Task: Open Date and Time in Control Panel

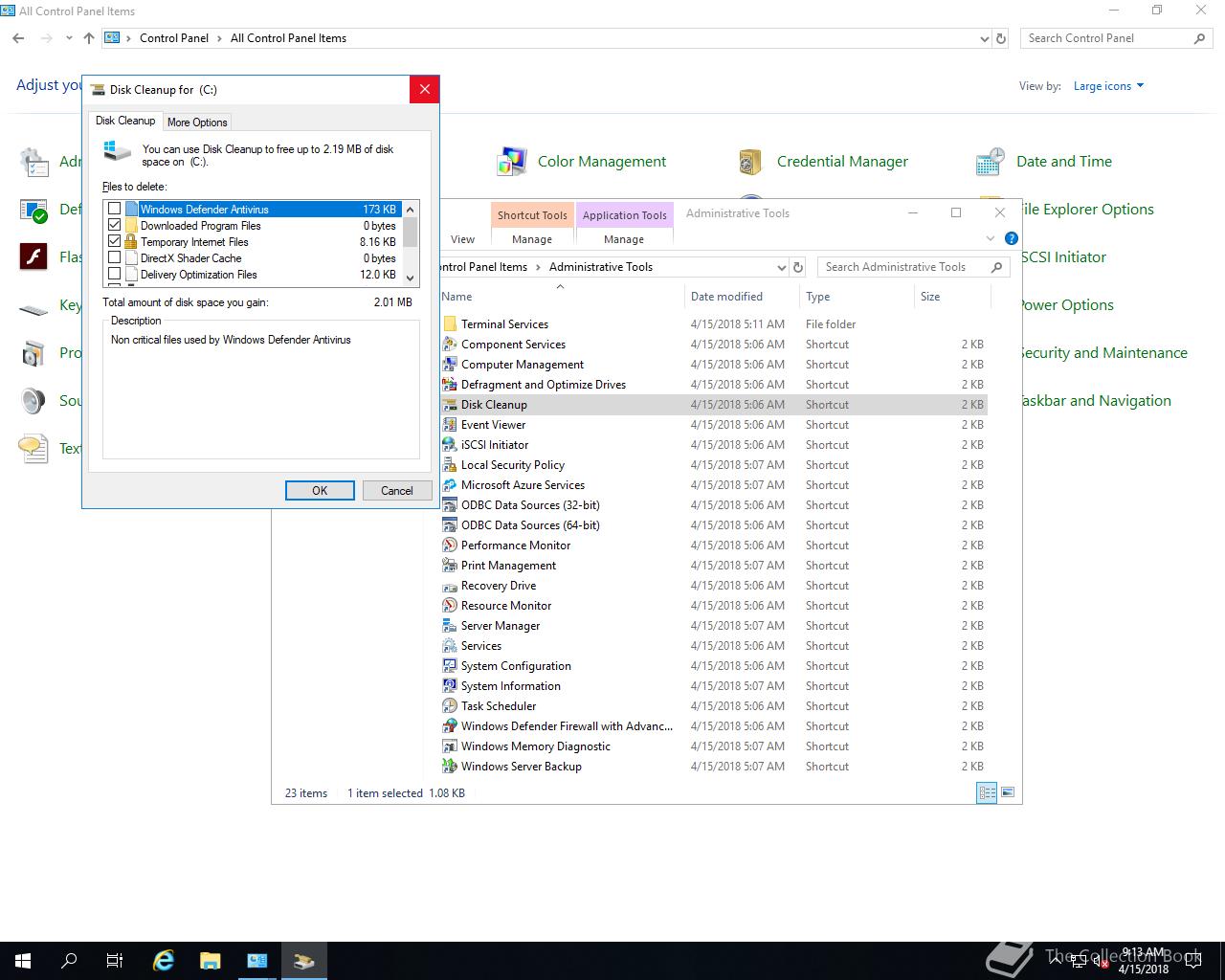Action: 1043,162
